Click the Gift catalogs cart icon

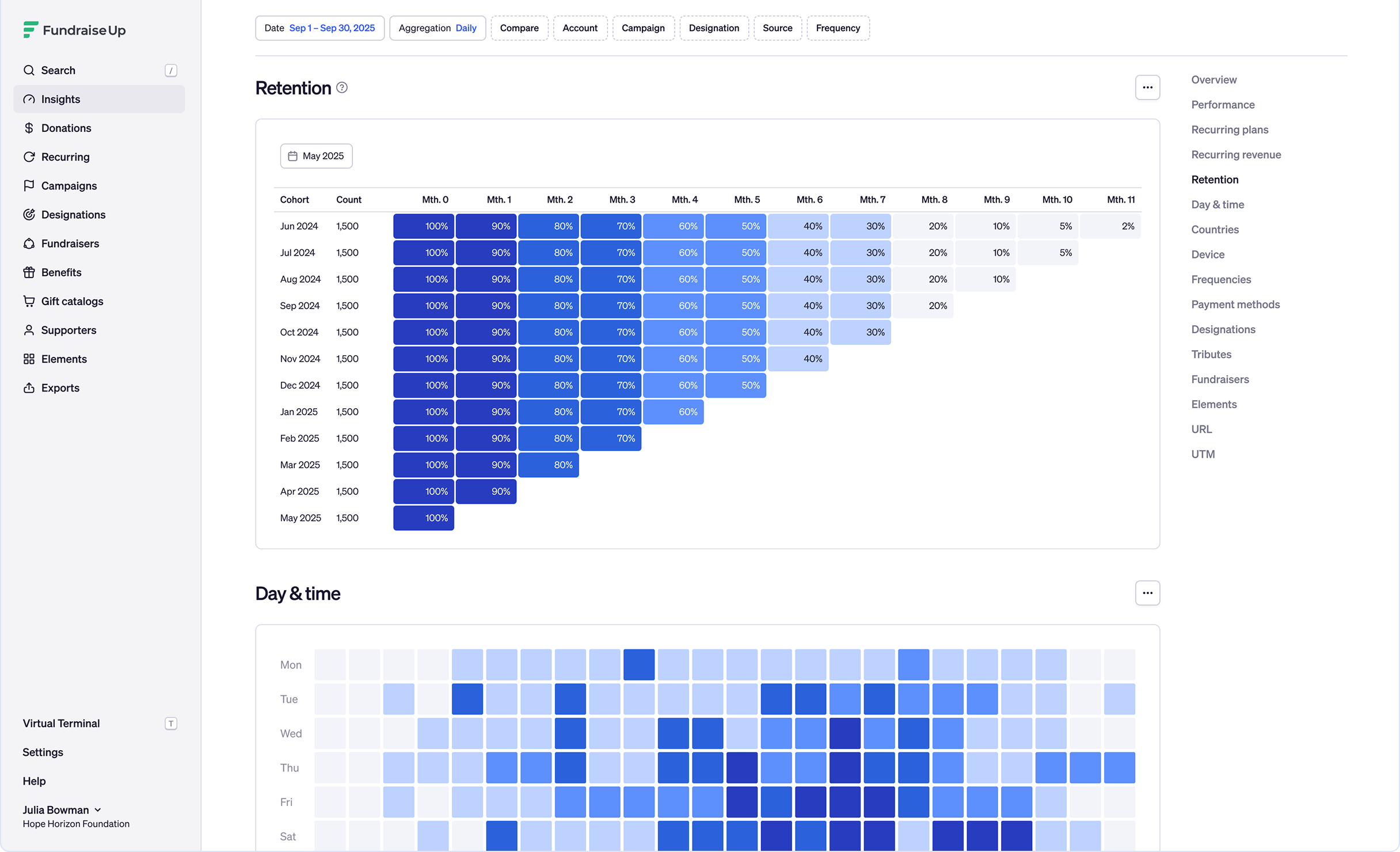pos(29,301)
